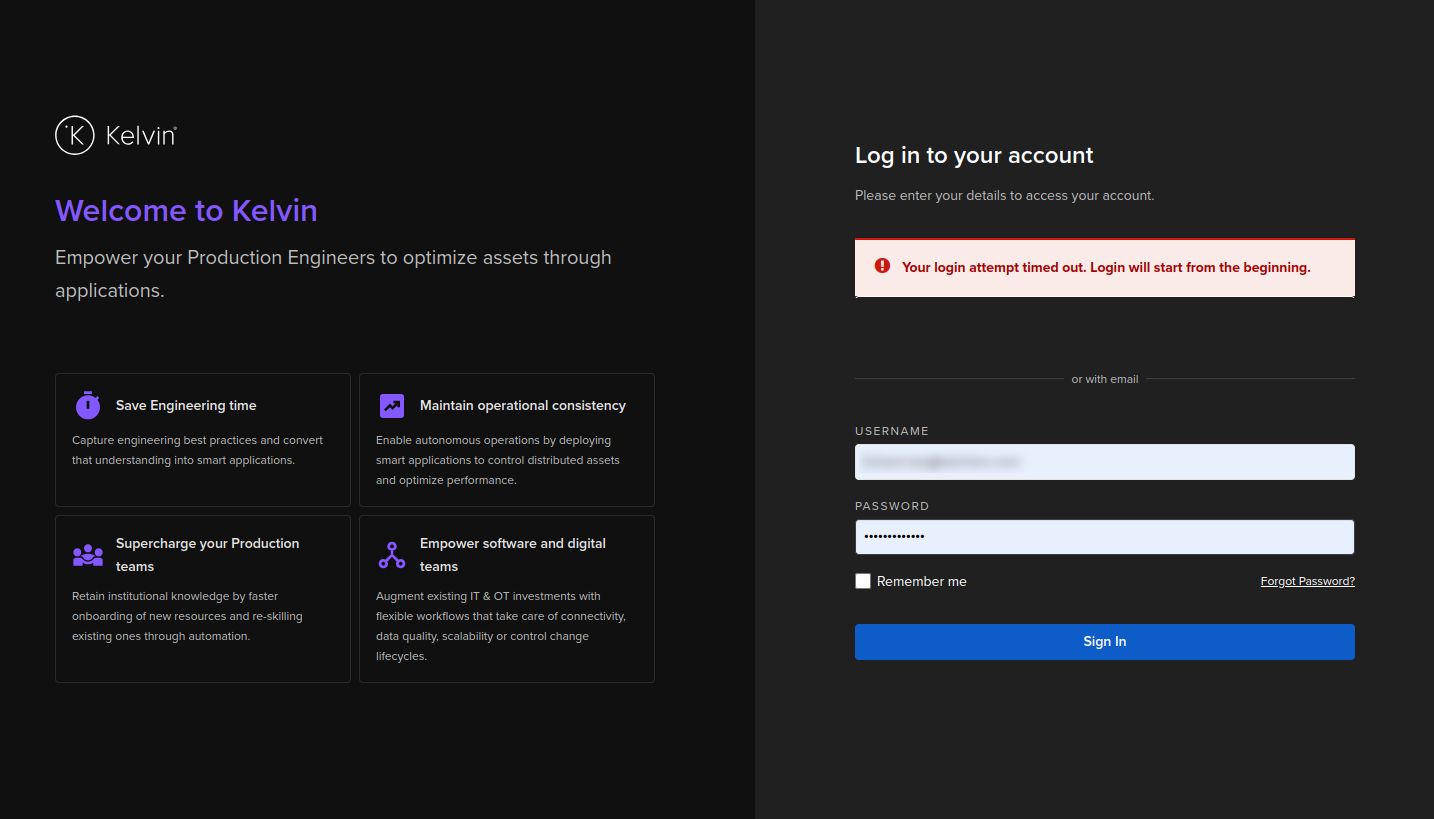
Task: Click the login timed out error message
Action: (x=1105, y=267)
